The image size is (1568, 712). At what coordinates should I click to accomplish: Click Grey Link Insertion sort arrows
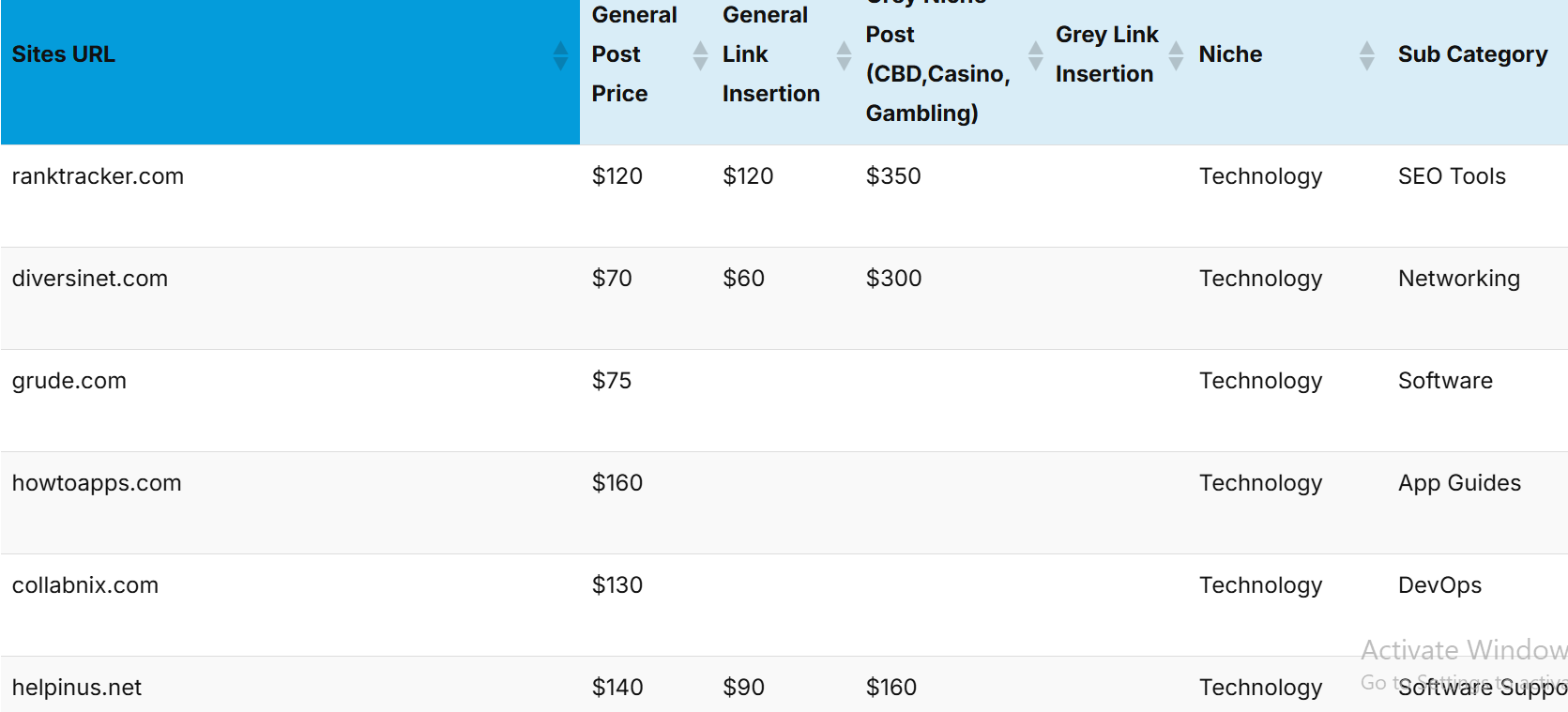1176,55
